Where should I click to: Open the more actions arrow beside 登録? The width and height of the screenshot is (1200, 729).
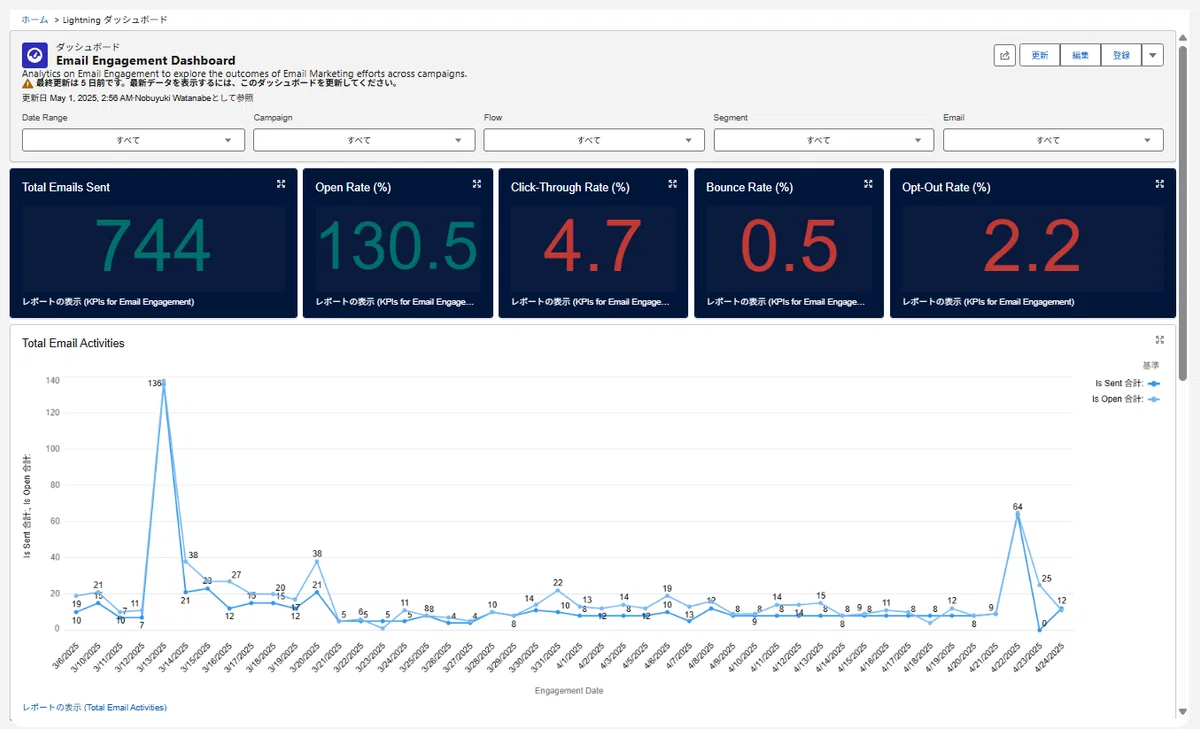pyautogui.click(x=1152, y=55)
